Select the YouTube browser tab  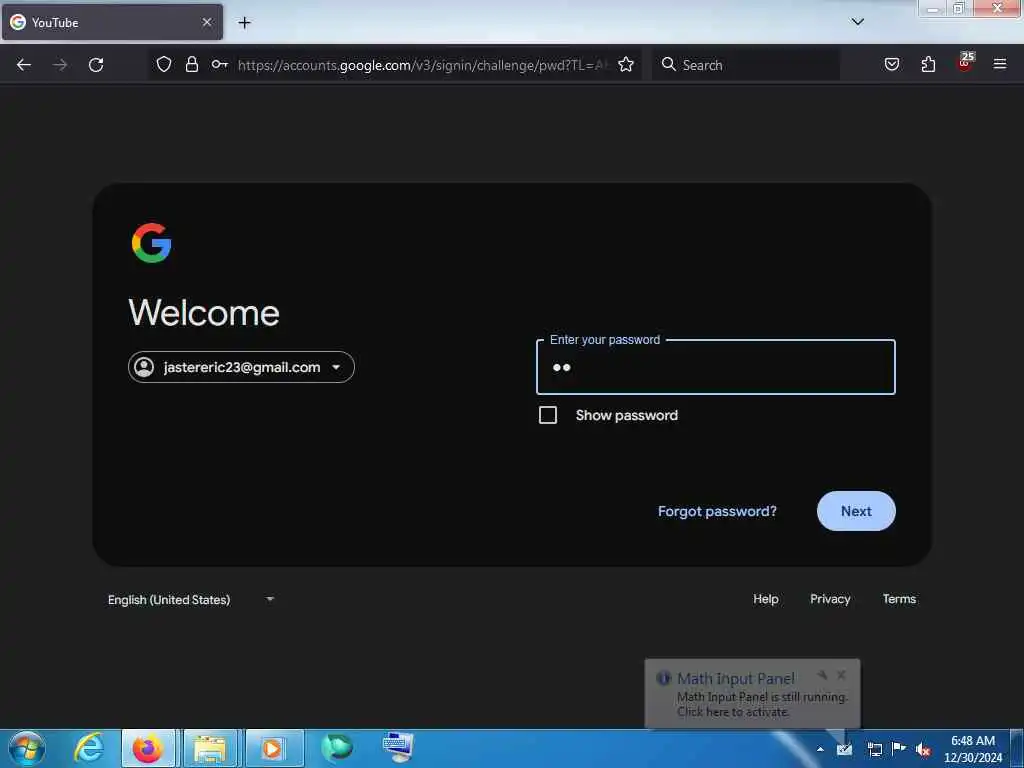click(112, 22)
